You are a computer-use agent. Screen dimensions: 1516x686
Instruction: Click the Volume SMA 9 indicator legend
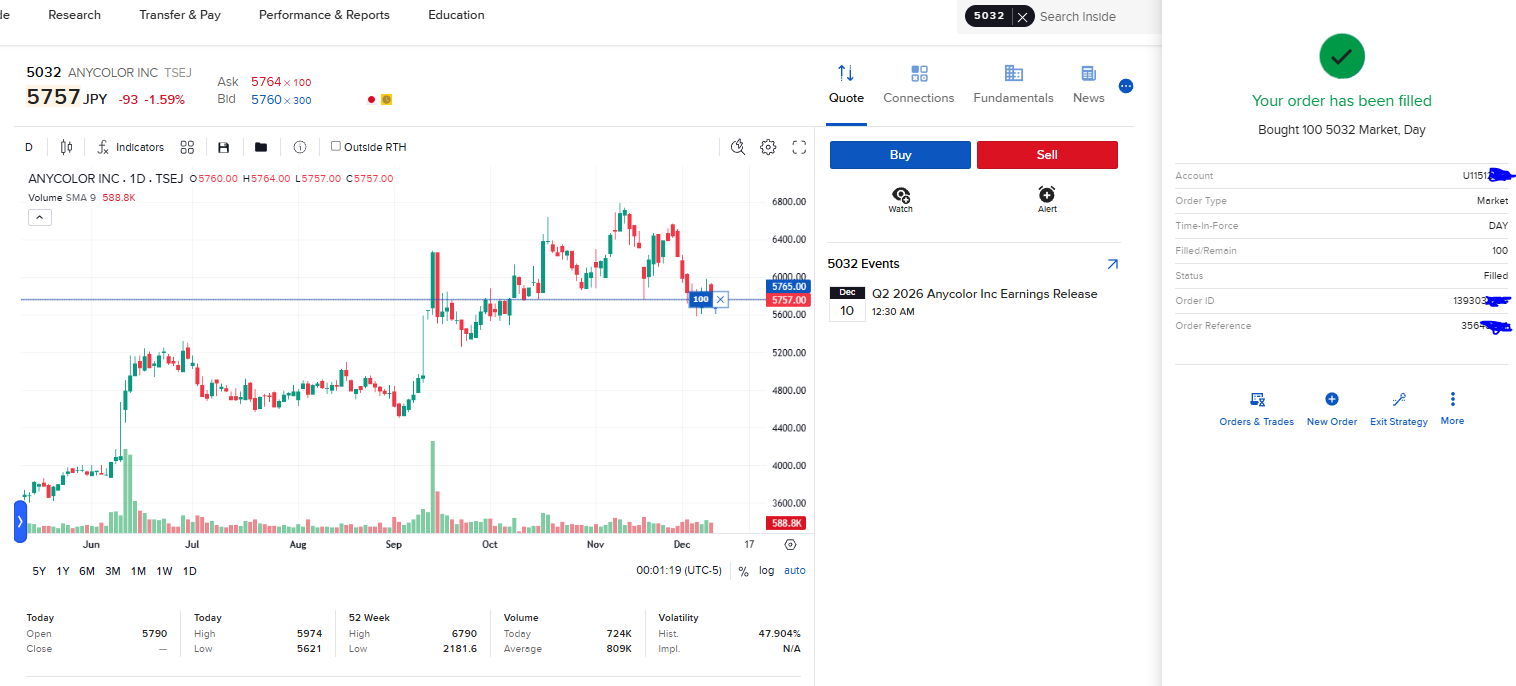point(81,198)
